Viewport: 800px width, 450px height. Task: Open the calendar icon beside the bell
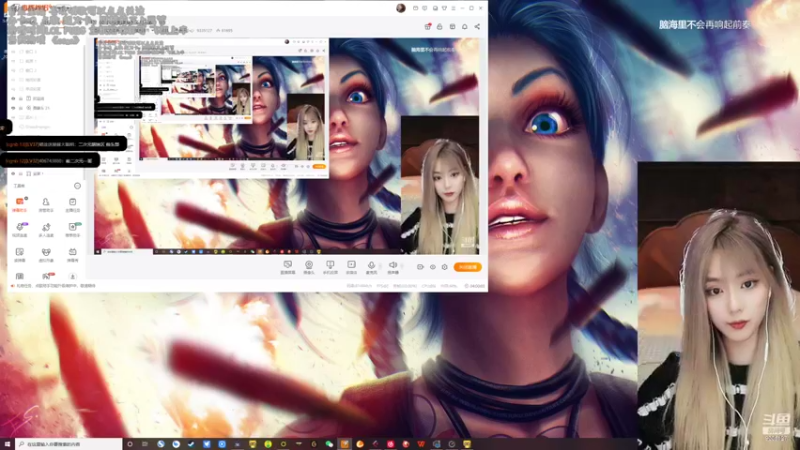click(x=452, y=27)
